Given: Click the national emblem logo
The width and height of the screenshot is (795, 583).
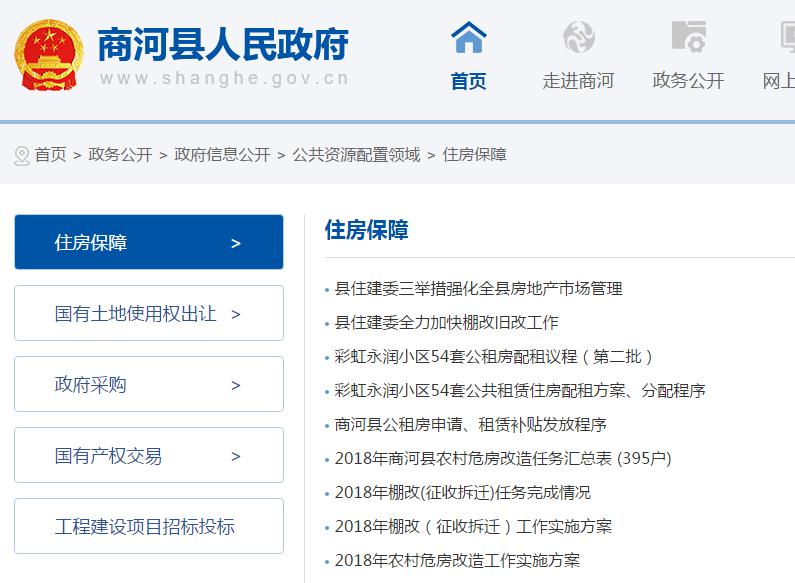Looking at the screenshot, I should coord(49,55).
